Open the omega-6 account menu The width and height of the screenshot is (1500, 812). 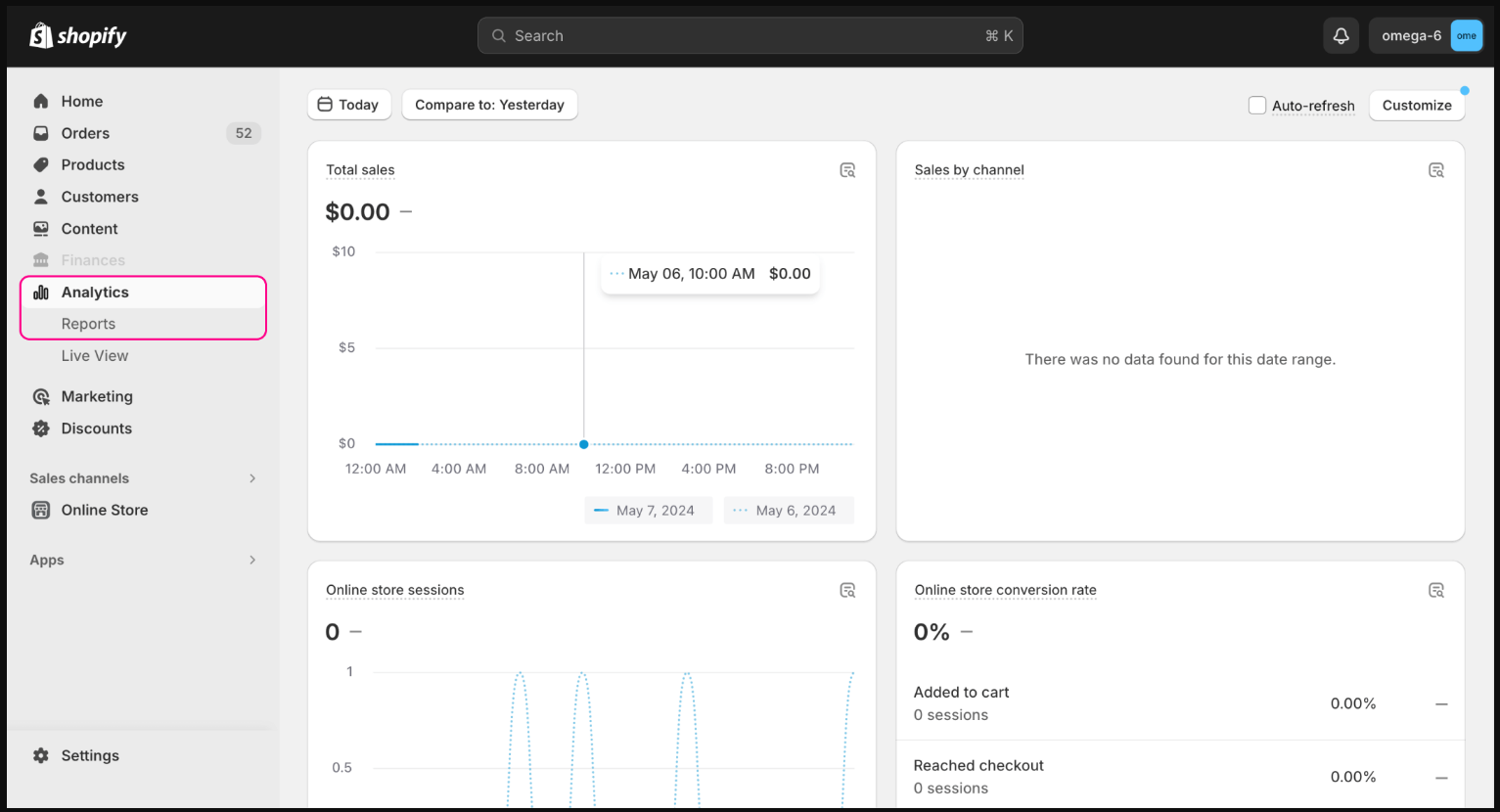(x=1426, y=35)
